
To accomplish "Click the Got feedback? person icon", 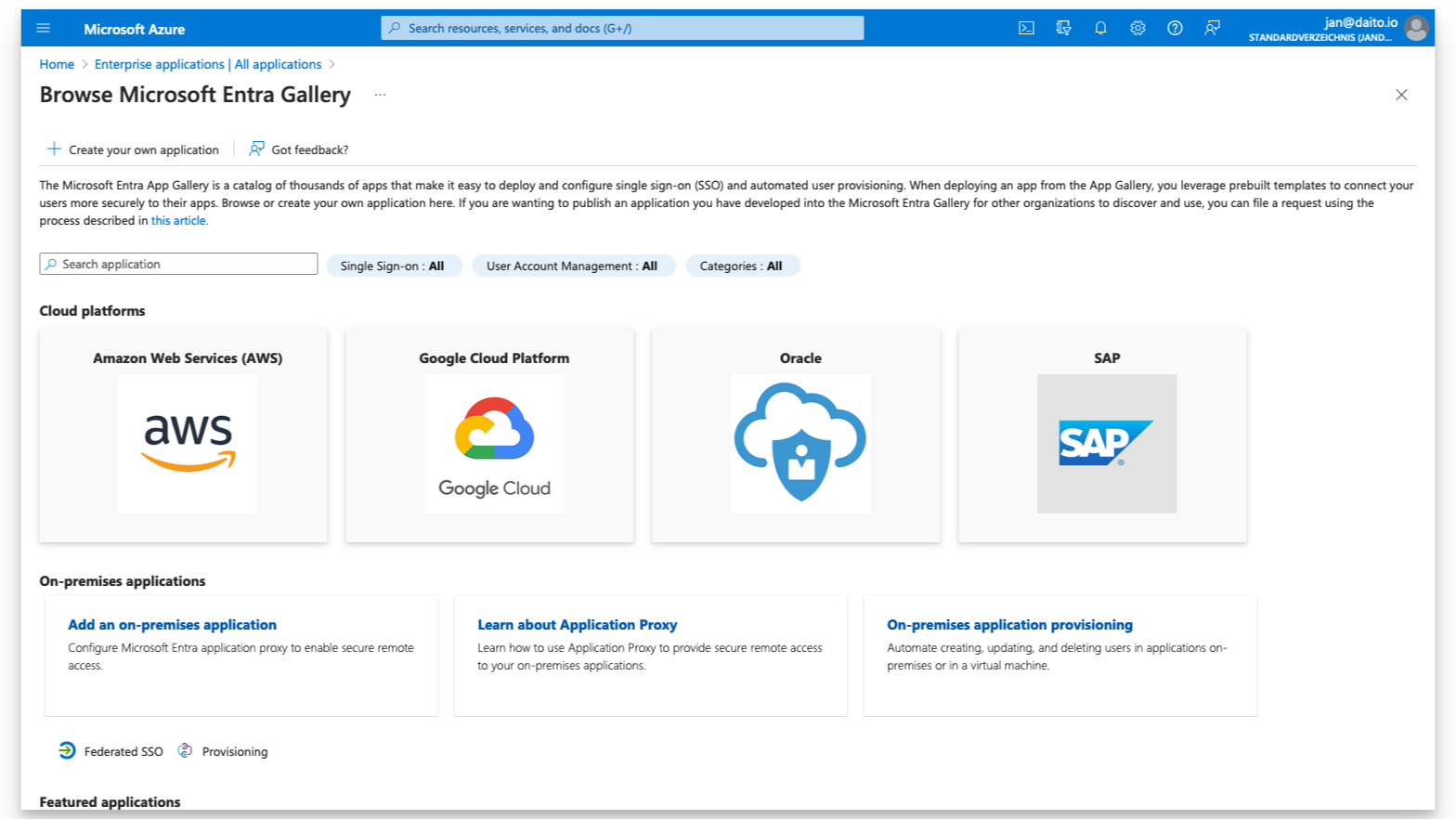I will (x=256, y=149).
